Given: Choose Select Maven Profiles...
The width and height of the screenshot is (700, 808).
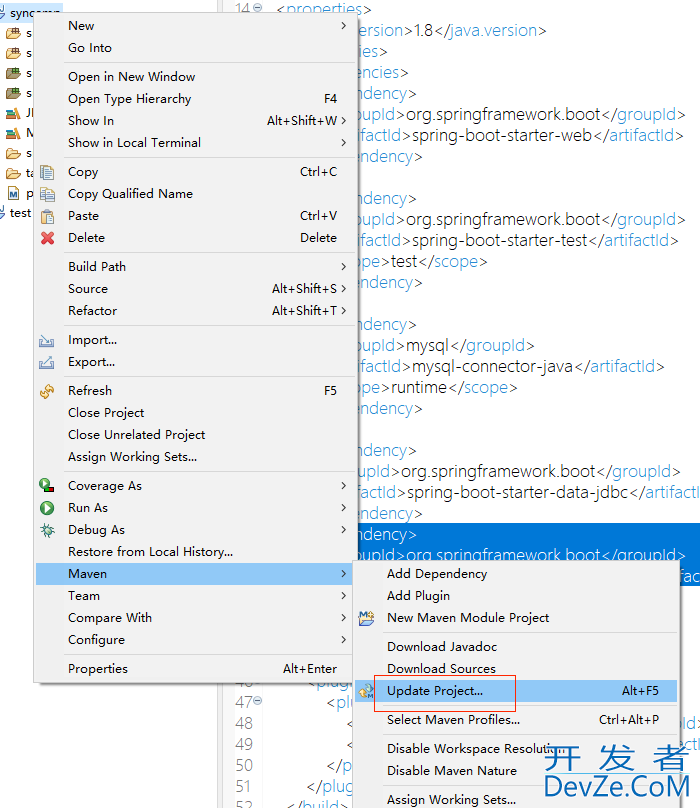Looking at the screenshot, I should (516, 720).
